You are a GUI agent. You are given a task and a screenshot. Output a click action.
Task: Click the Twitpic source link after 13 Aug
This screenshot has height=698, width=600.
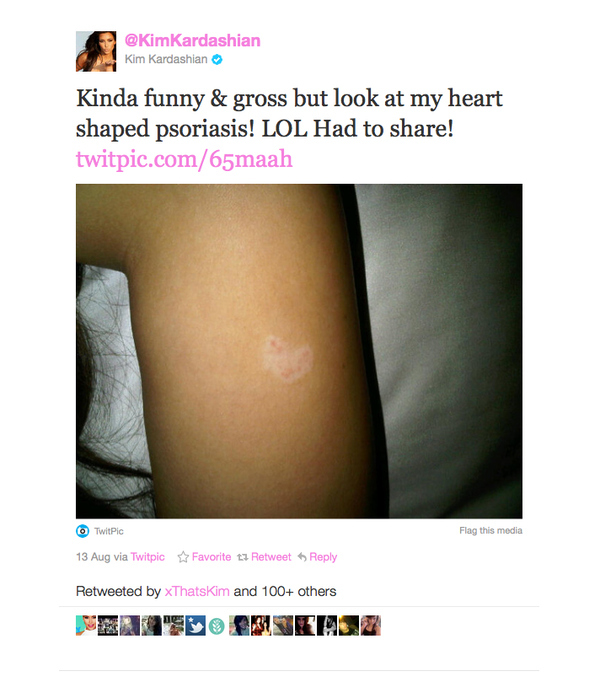point(148,557)
